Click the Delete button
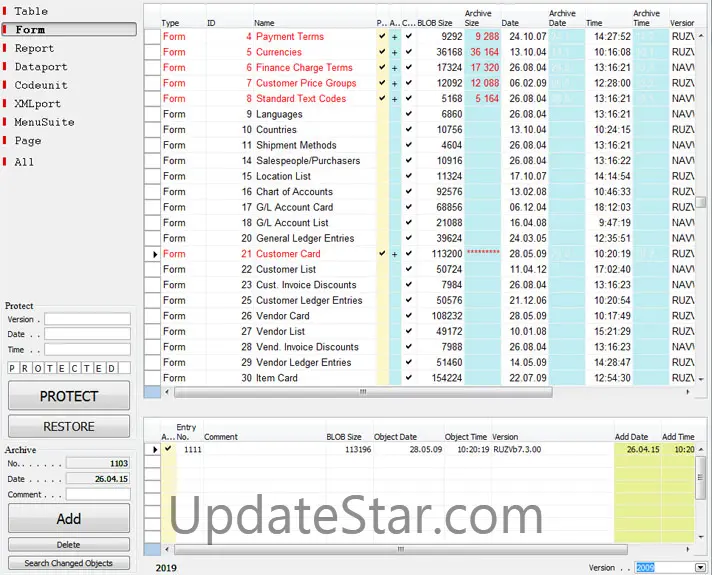 click(x=69, y=545)
